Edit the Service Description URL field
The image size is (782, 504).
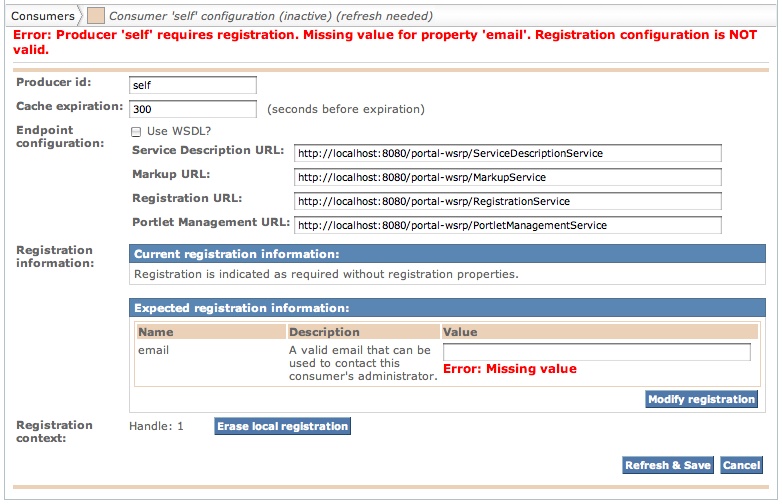tap(508, 153)
